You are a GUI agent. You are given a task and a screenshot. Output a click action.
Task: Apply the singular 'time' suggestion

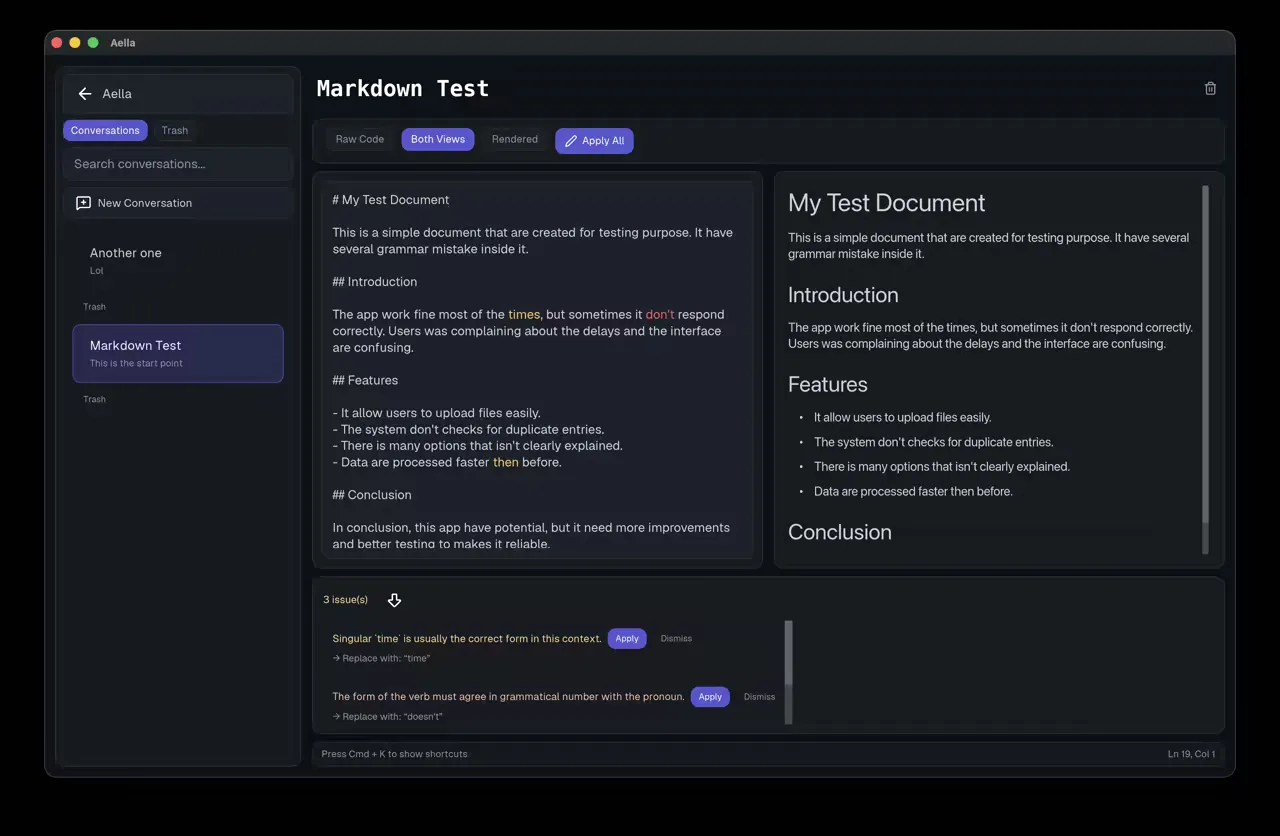click(x=627, y=639)
